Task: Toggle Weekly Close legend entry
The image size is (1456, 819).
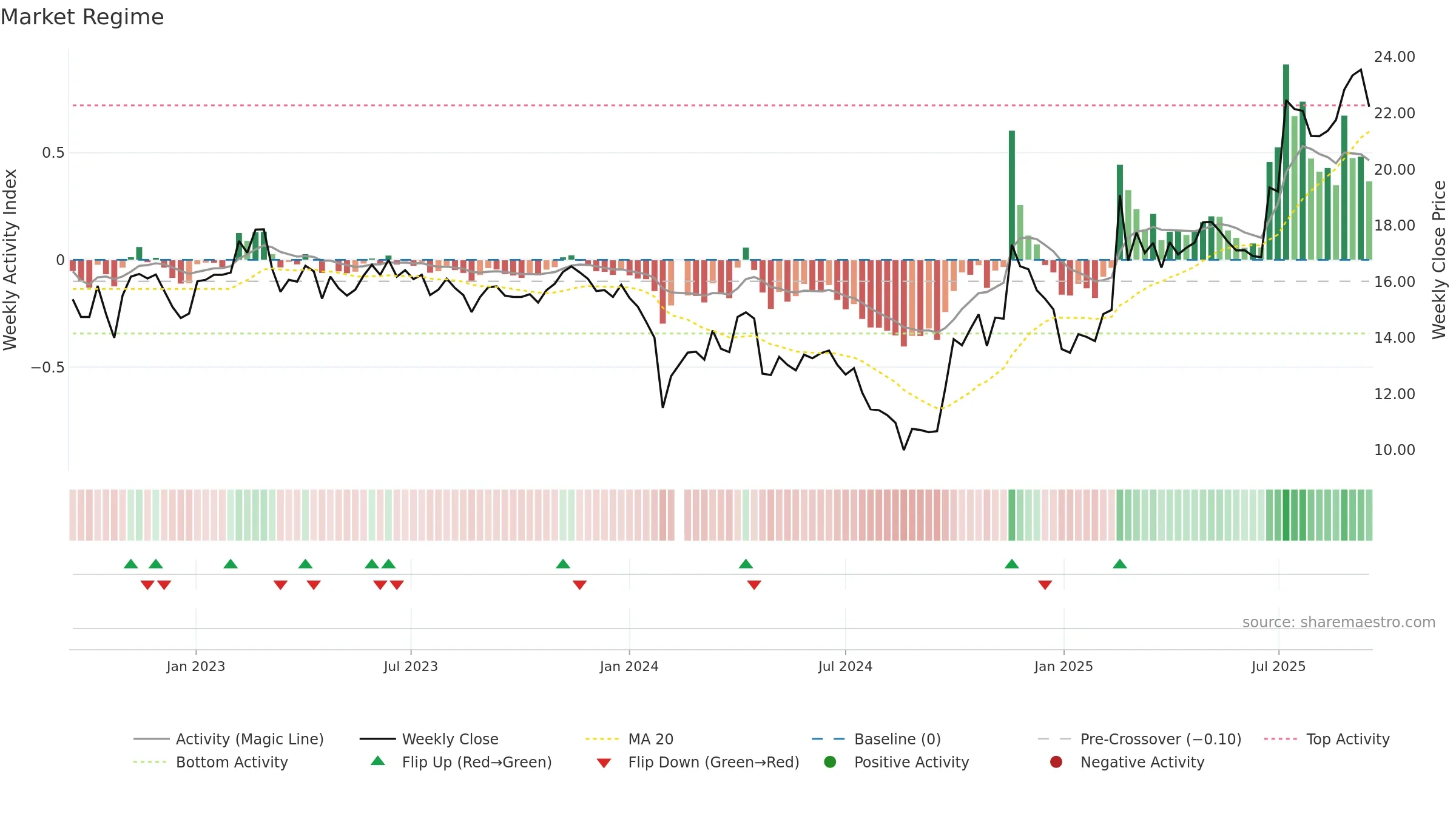Action: click(x=429, y=739)
